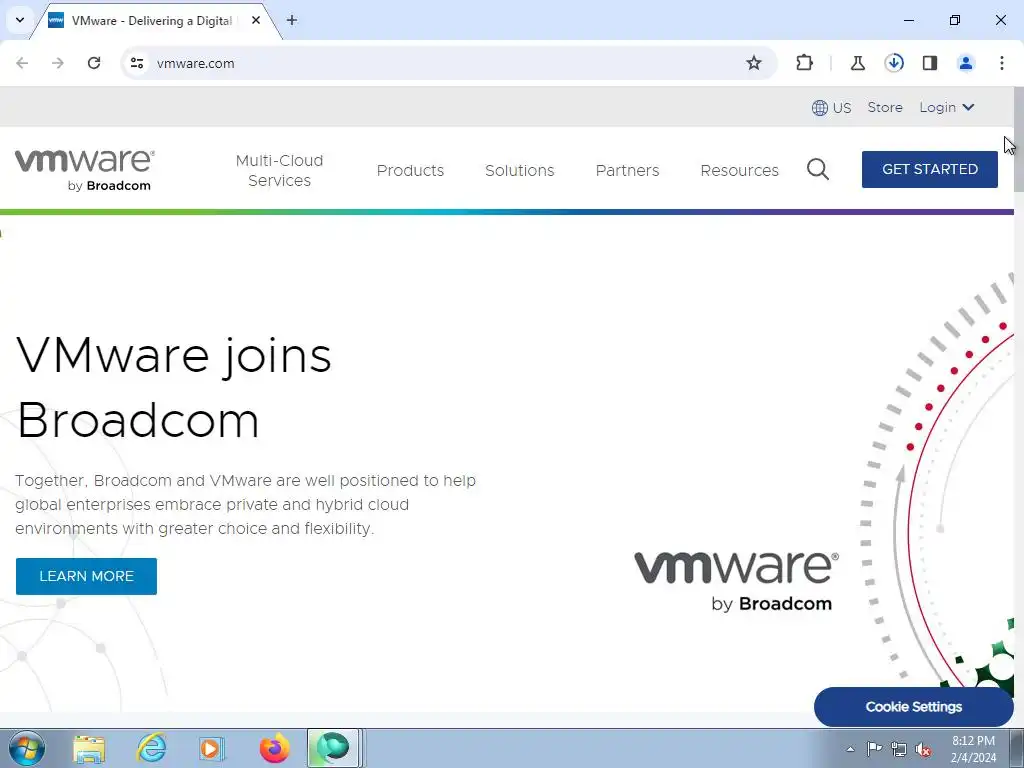Open the Chrome three-dot menu

point(1002,63)
